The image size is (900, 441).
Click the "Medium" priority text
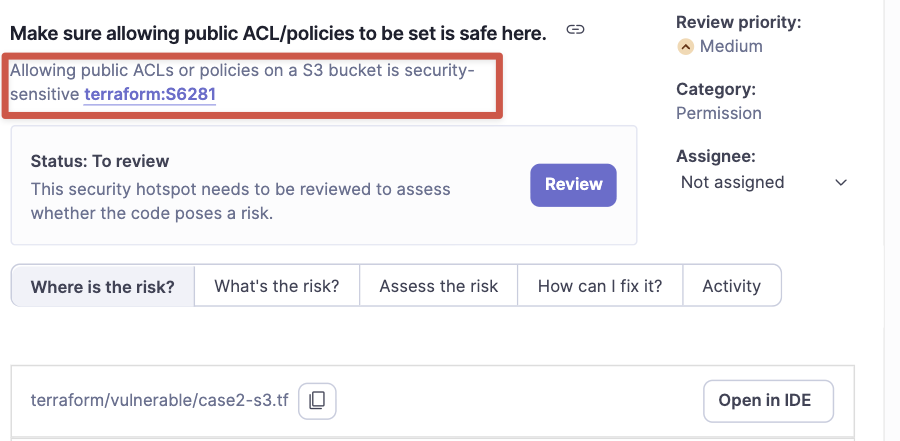tap(731, 46)
